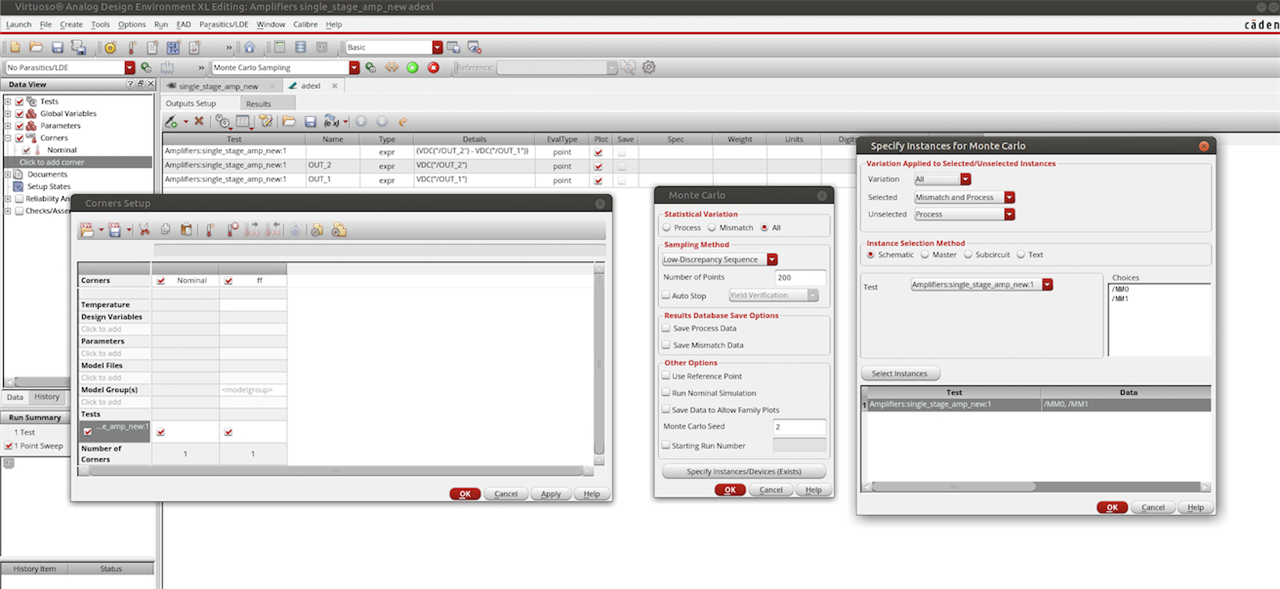The image size is (1280, 589).
Task: Expand the Parameters node in Data View
Action: pyautogui.click(x=7, y=126)
